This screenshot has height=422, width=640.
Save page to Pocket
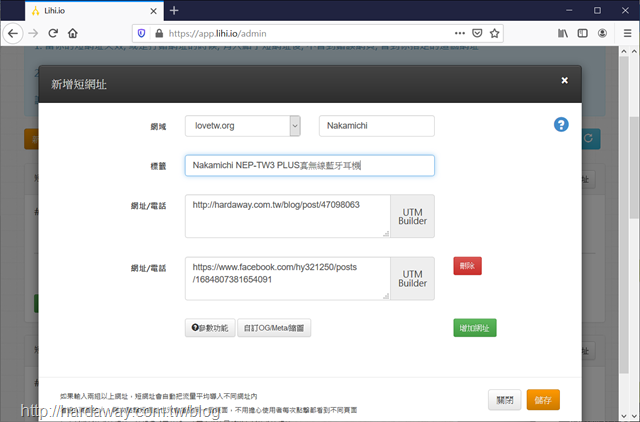click(x=477, y=33)
